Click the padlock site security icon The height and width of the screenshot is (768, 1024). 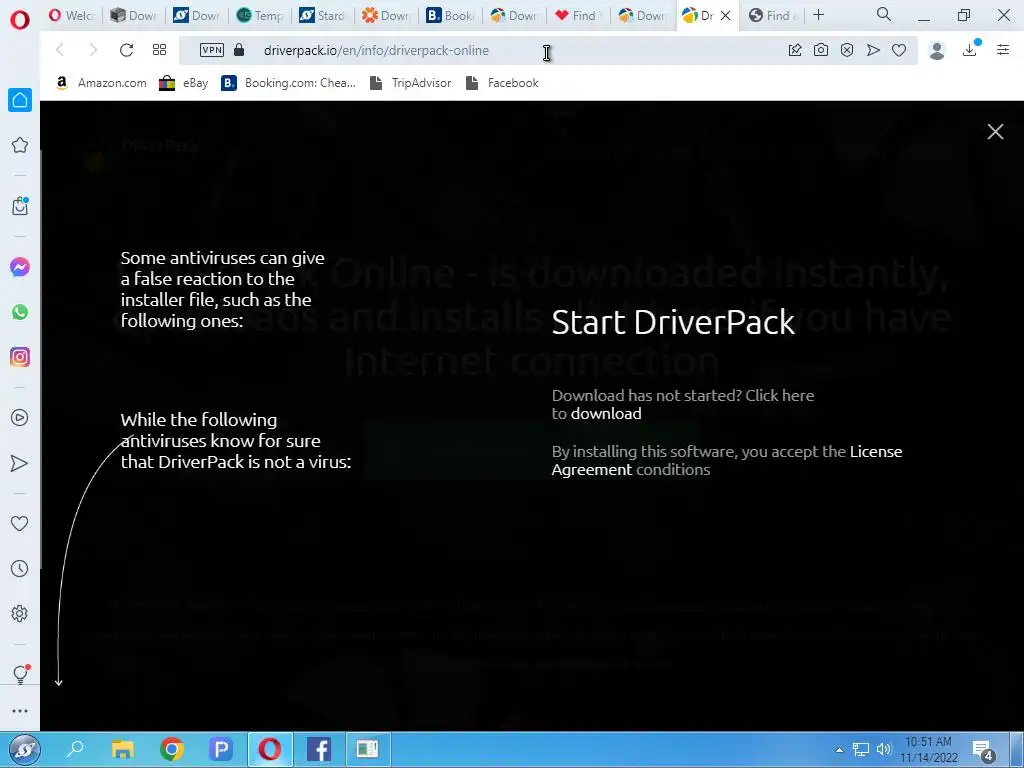(239, 50)
